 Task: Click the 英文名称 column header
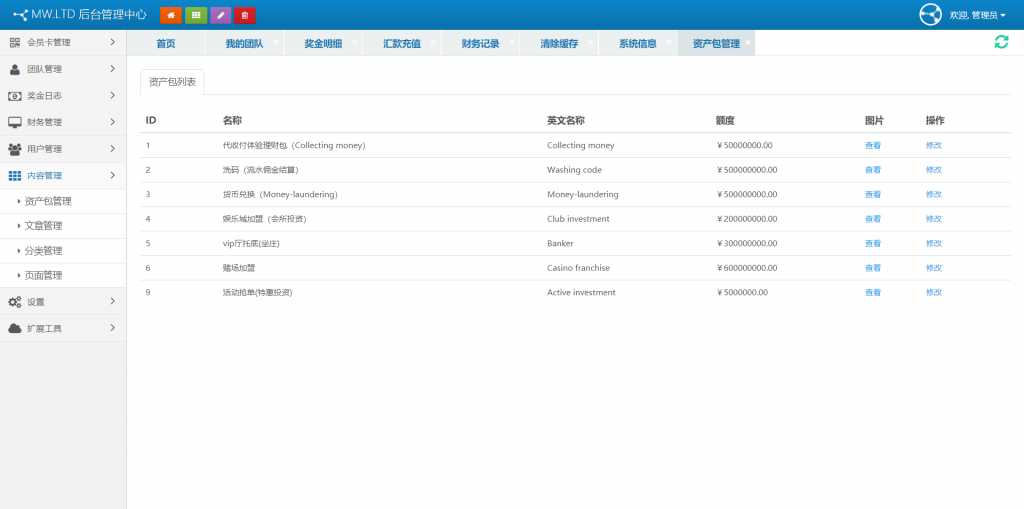(566, 121)
